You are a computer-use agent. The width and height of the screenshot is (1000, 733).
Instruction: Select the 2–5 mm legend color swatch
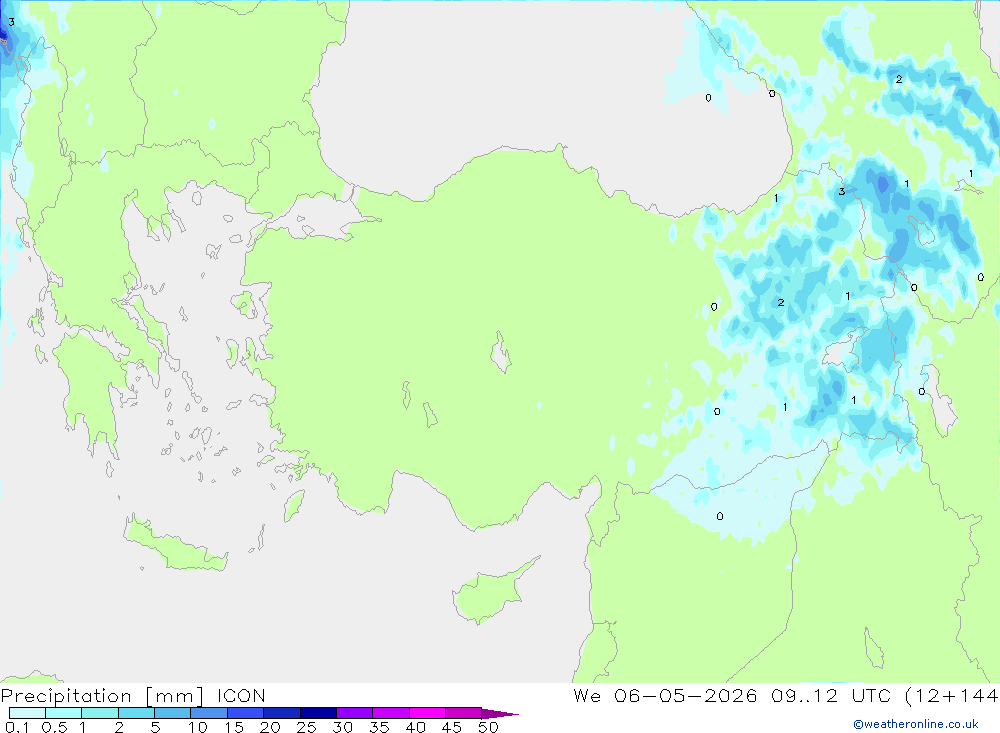pos(136,713)
